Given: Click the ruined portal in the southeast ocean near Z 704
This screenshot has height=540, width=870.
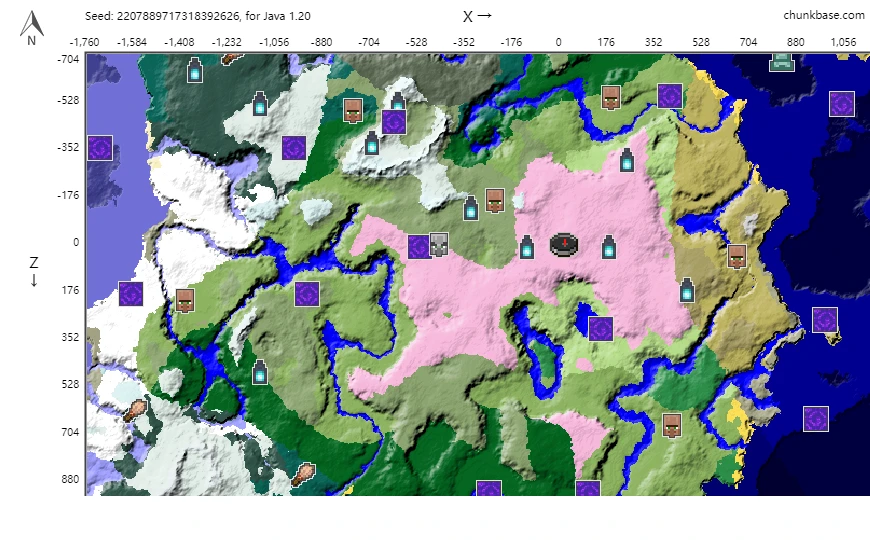Looking at the screenshot, I should (x=816, y=419).
